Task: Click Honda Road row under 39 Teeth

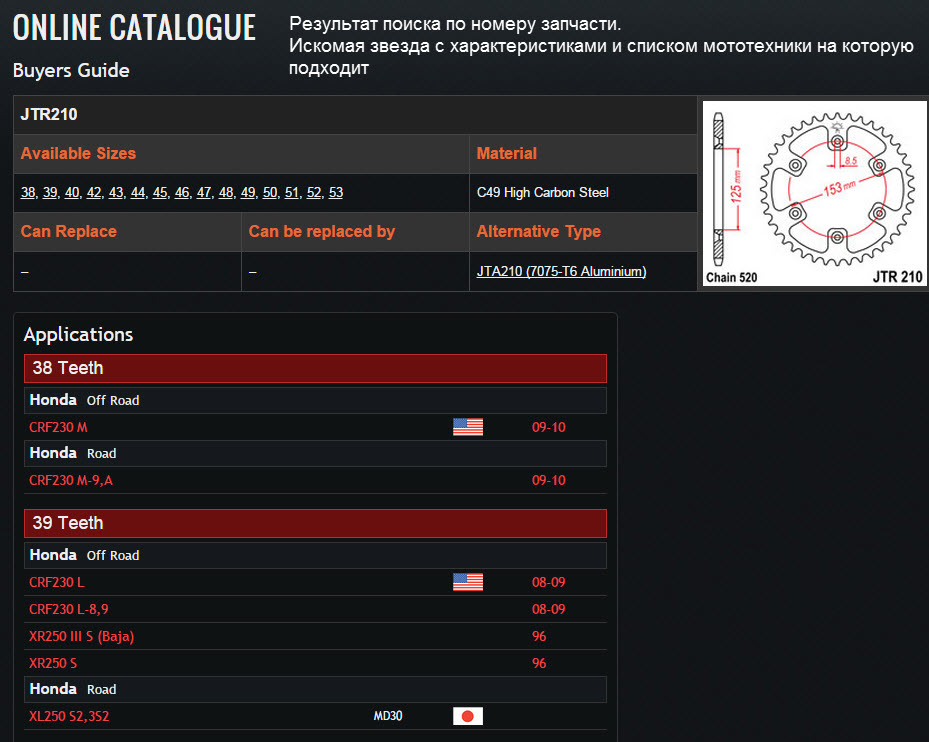Action: click(x=315, y=689)
